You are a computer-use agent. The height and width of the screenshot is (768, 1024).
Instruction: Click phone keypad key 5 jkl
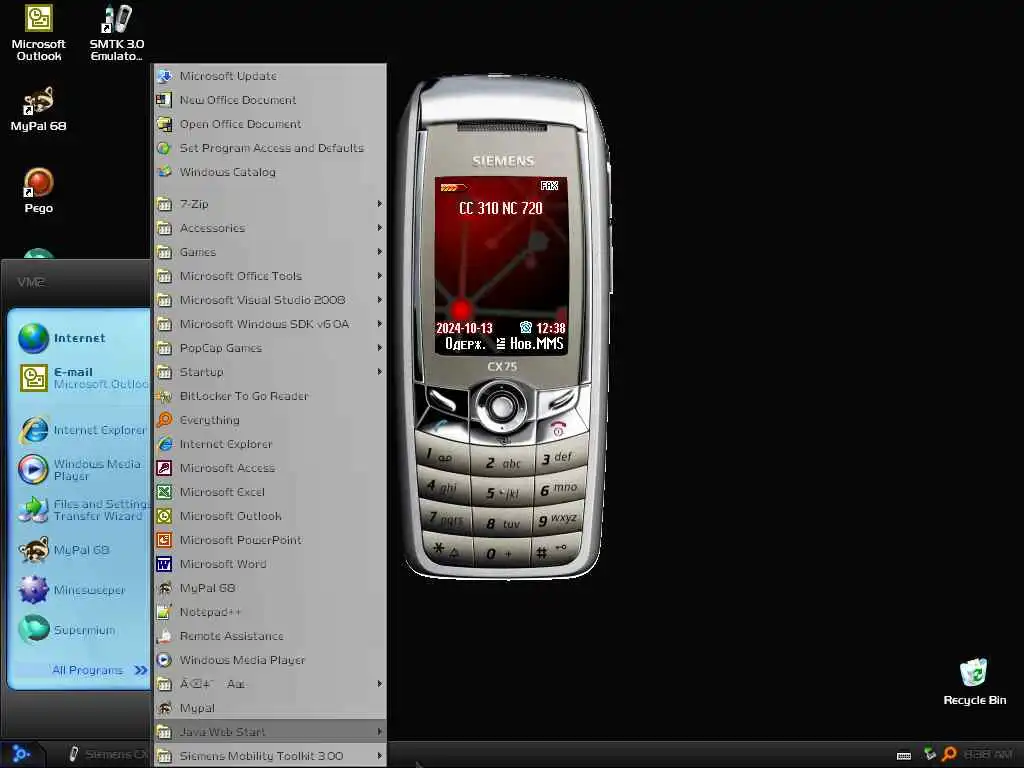point(502,493)
